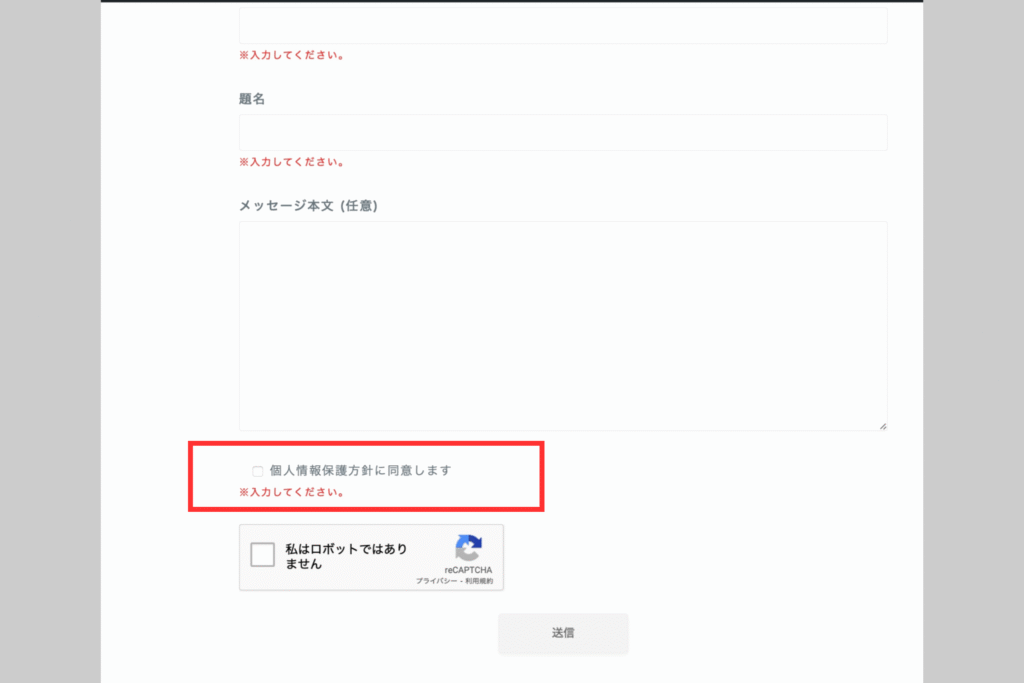Click the 私はロボットではありません text
The height and width of the screenshot is (683, 1024).
click(x=346, y=556)
